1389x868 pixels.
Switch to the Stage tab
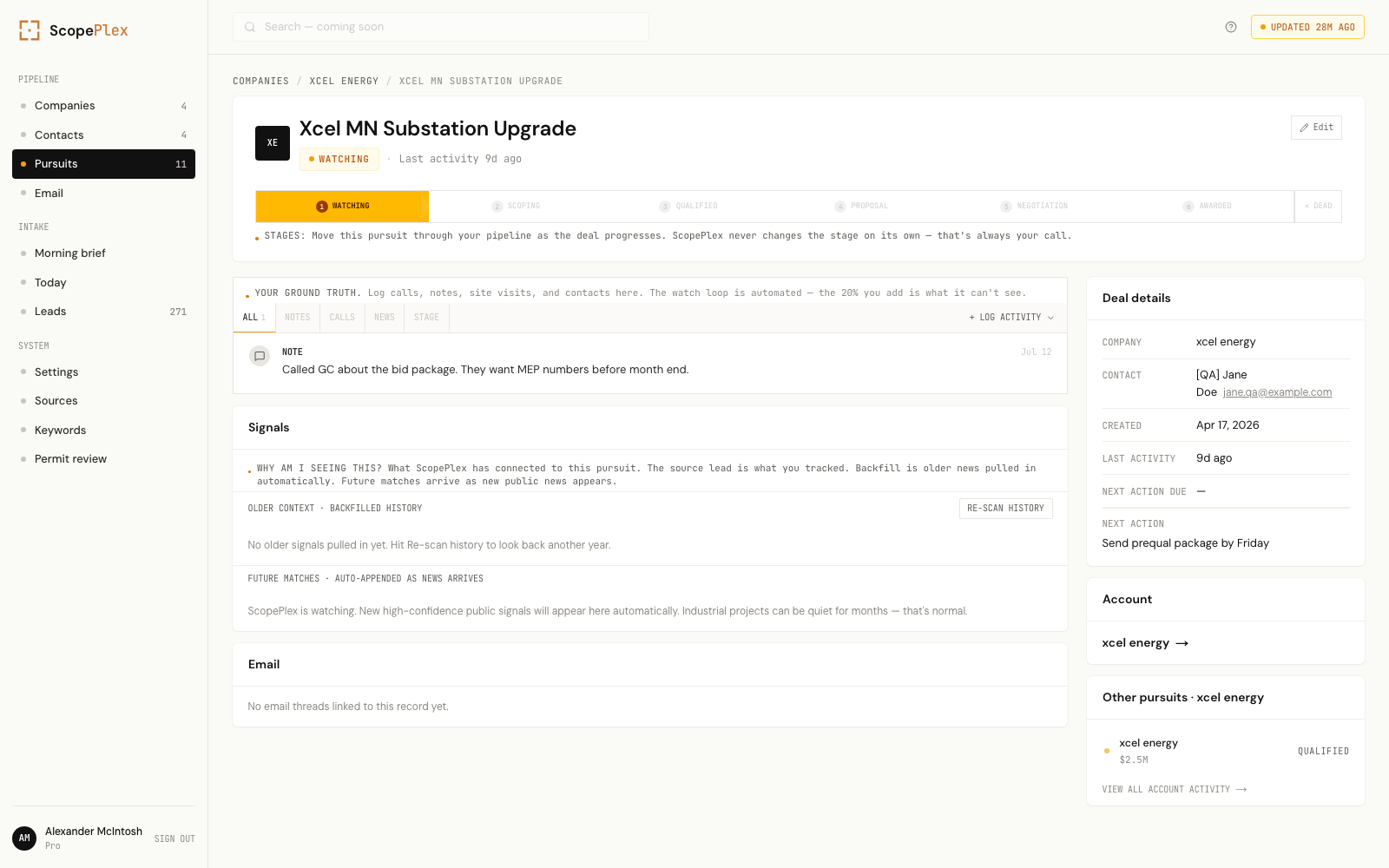click(x=426, y=318)
